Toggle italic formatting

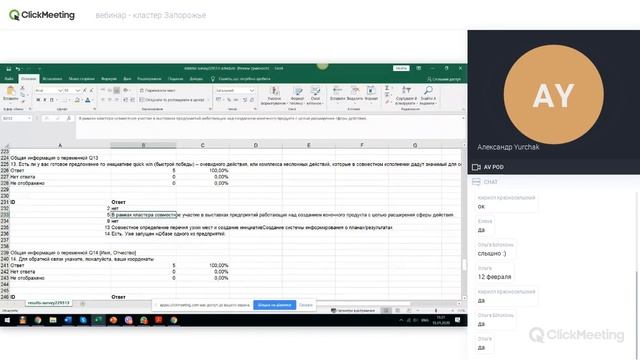[44, 100]
